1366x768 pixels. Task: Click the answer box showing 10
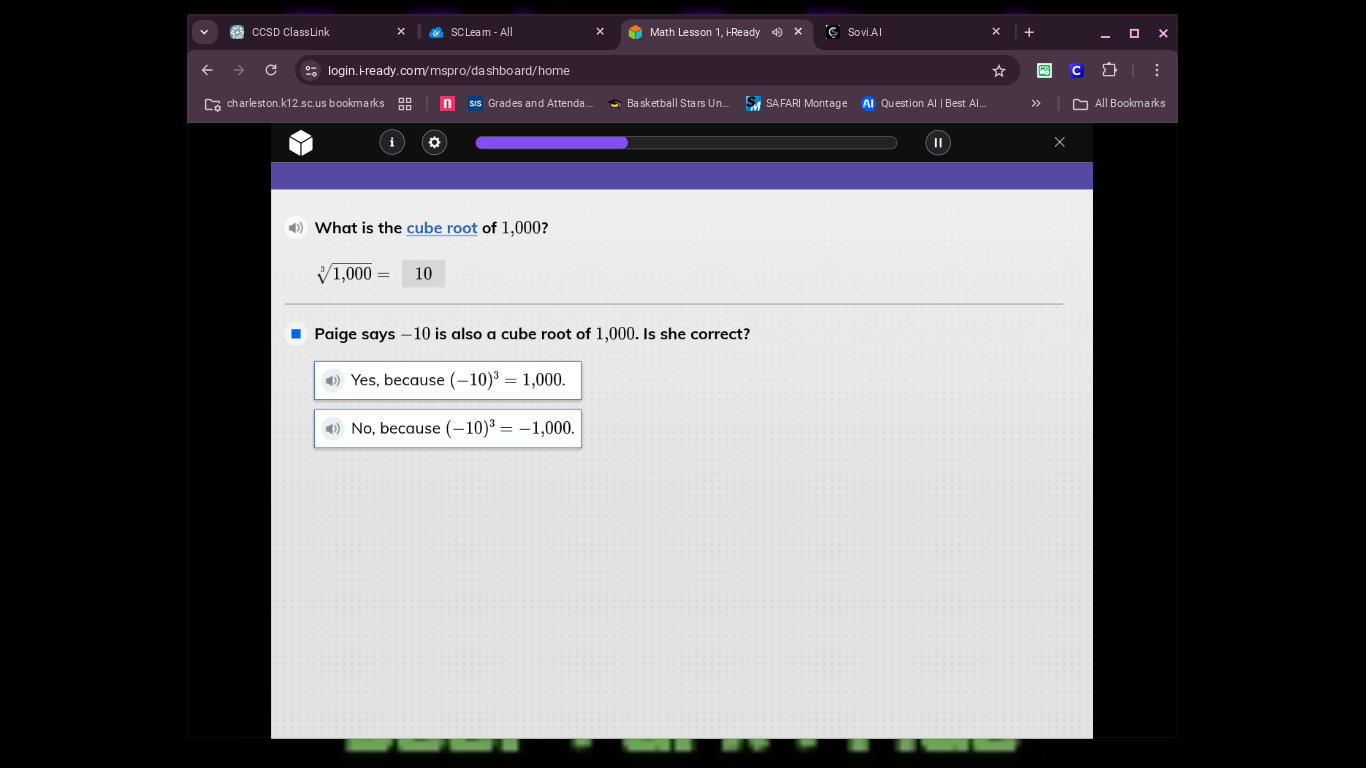pyautogui.click(x=423, y=274)
